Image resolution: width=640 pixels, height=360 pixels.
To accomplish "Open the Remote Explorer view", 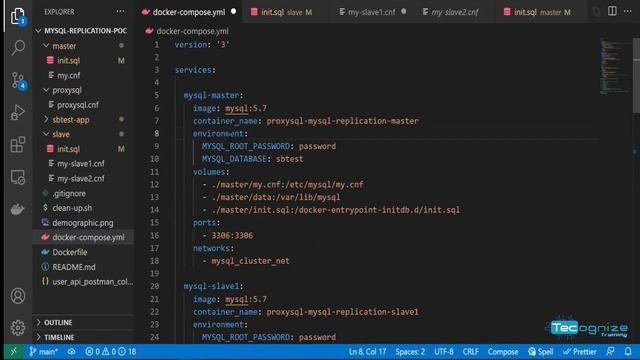I will click(x=18, y=177).
